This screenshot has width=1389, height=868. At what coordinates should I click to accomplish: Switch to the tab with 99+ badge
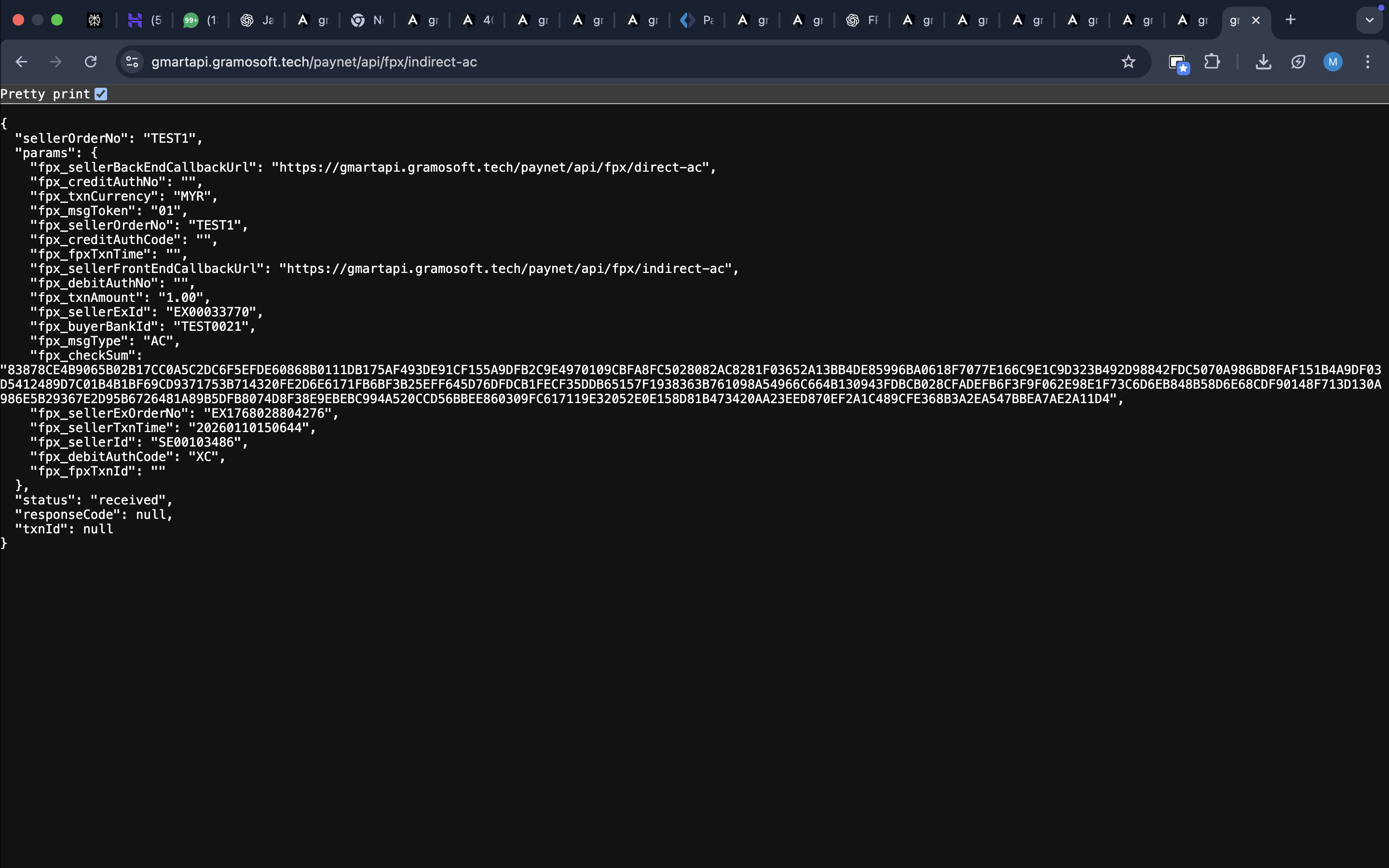[x=200, y=21]
